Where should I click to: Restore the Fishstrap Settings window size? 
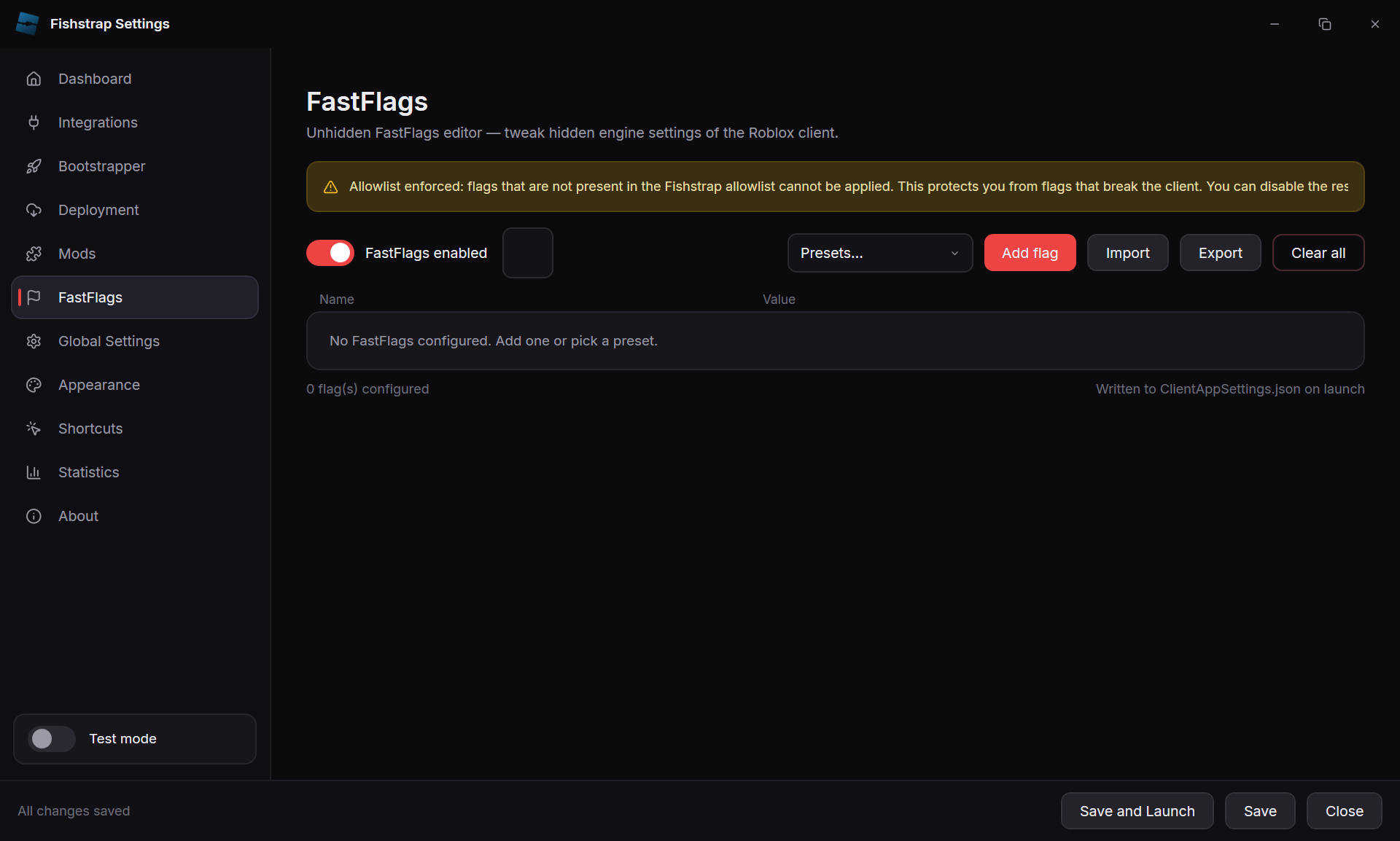[x=1325, y=24]
